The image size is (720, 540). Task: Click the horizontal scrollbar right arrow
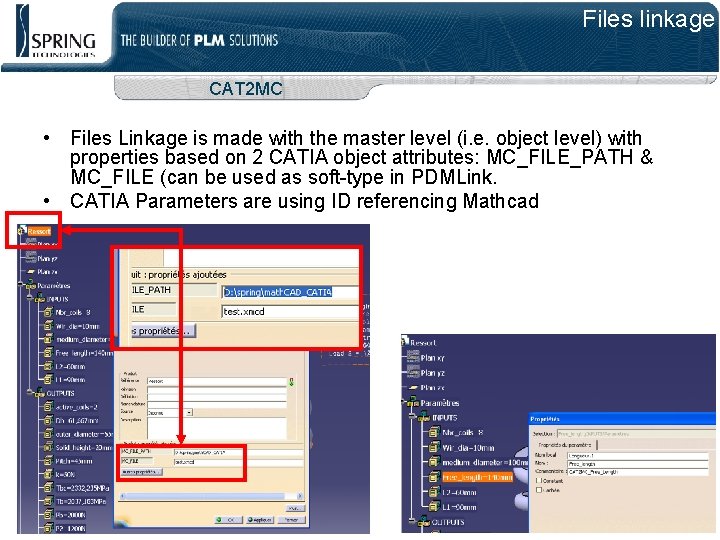coord(299,496)
